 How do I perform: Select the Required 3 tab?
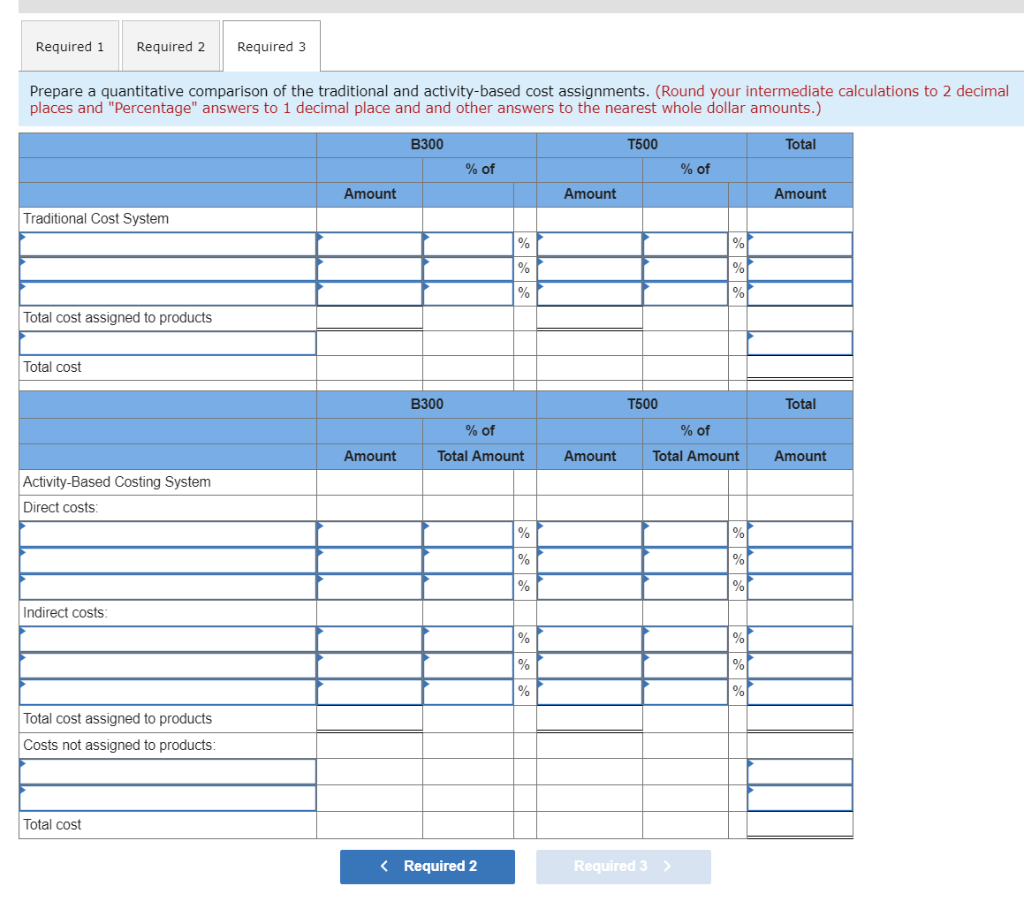[271, 46]
